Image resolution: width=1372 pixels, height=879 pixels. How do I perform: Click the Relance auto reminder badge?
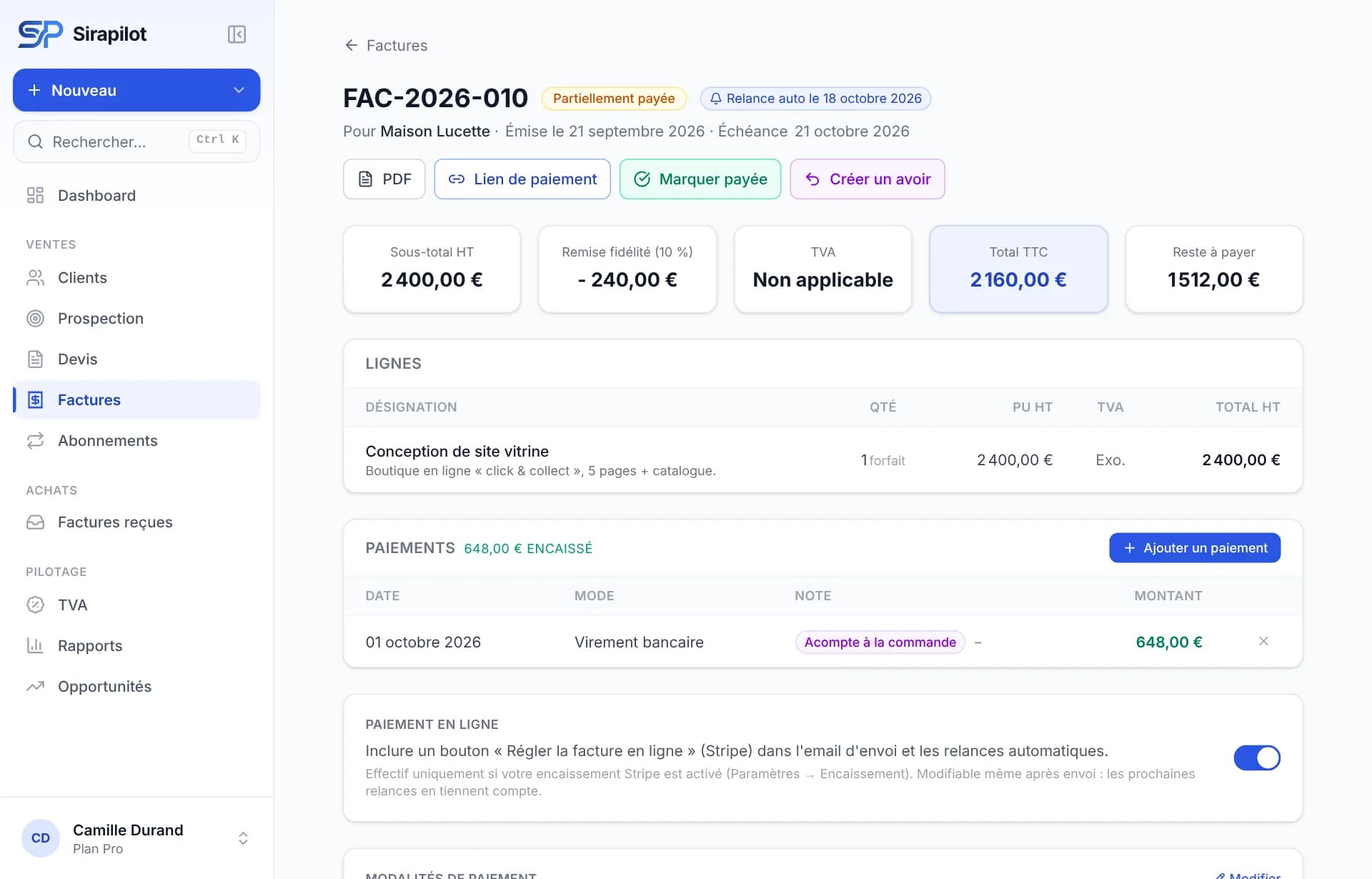815,99
